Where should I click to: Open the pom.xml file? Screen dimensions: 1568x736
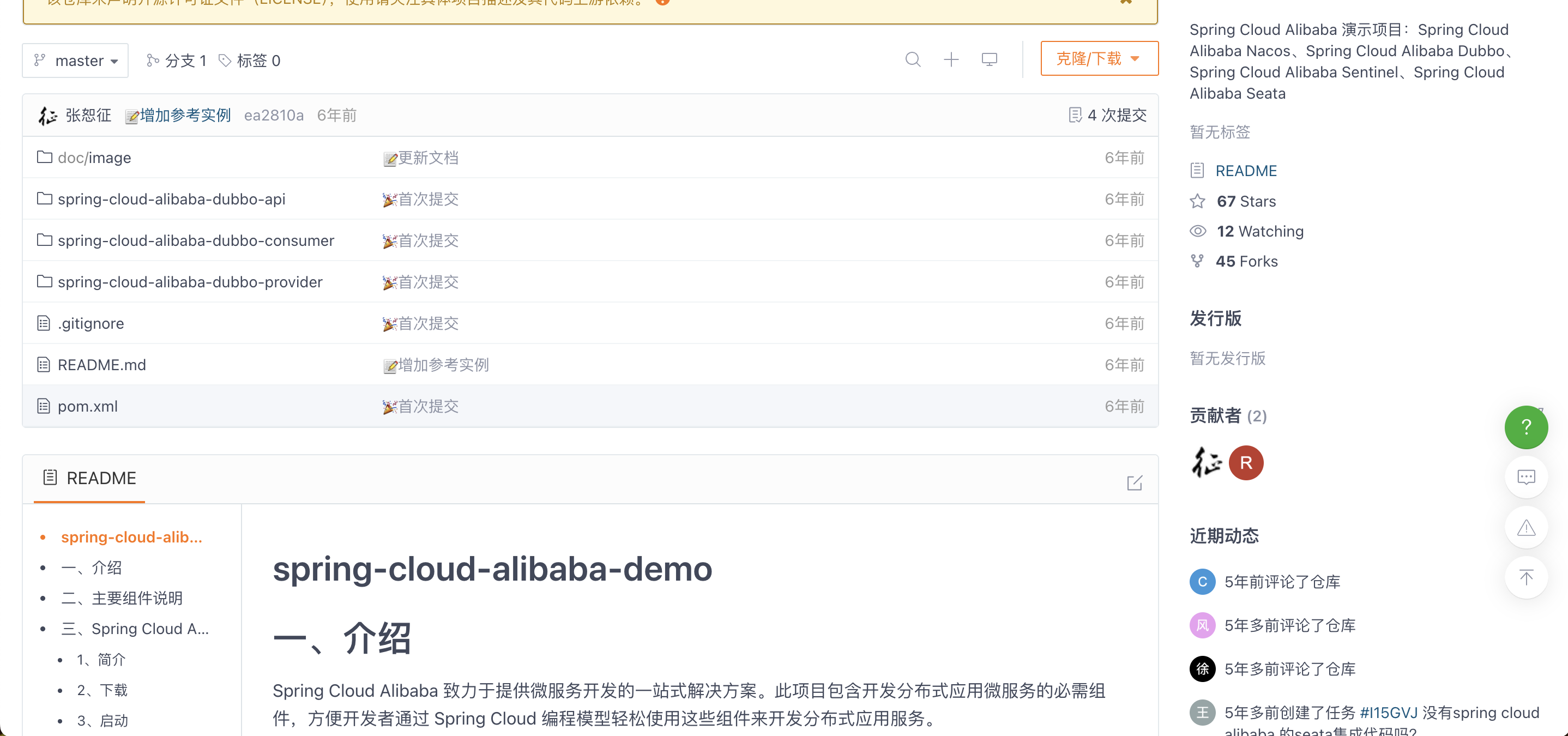(x=87, y=406)
